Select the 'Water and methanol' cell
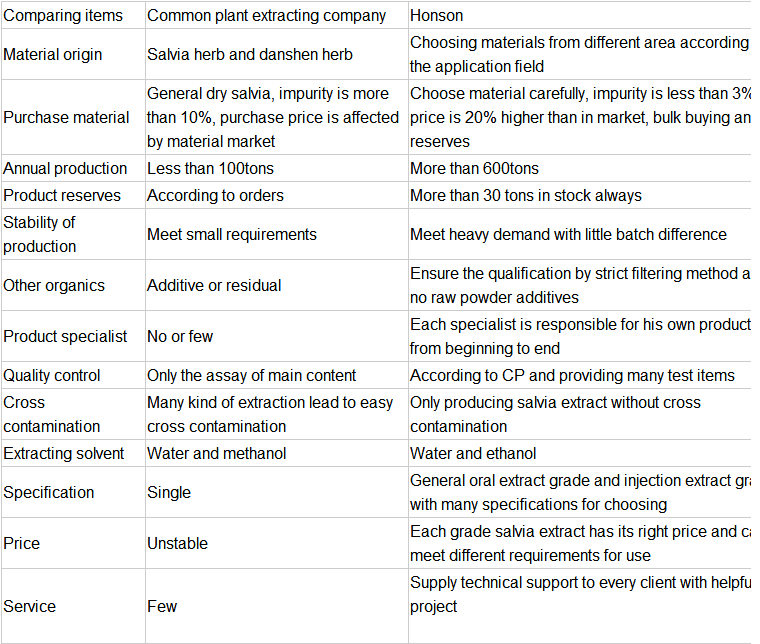Image resolution: width=760 pixels, height=644 pixels. tap(216, 453)
